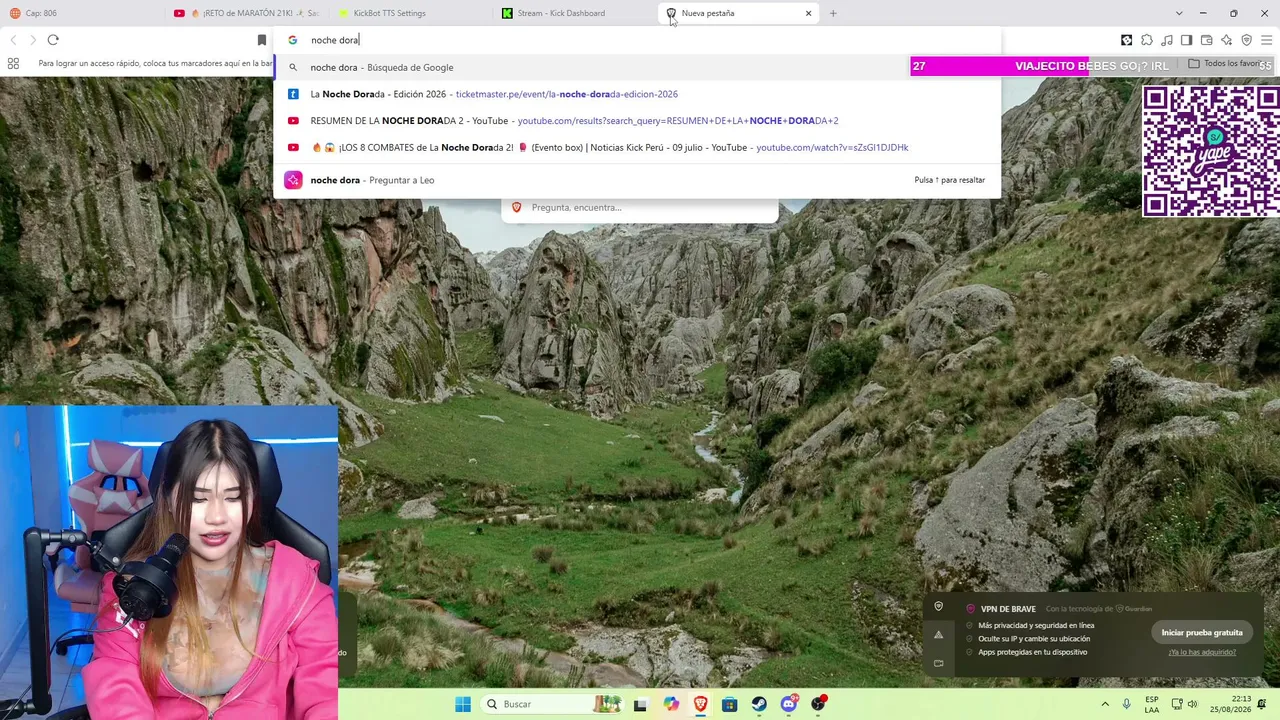Viewport: 1280px width, 720px height.
Task: Open the Brave Wallet icon
Action: (1207, 40)
